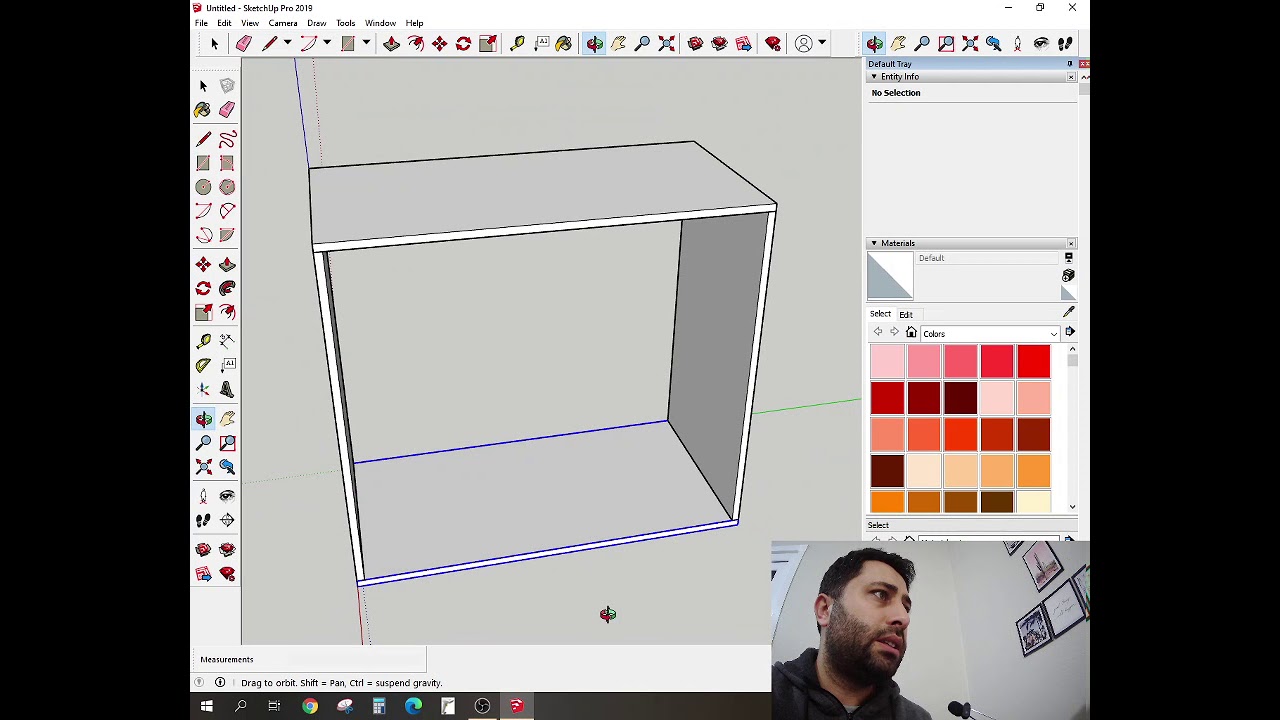Viewport: 1280px width, 720px height.
Task: Select the Pan hand tool in top toolbar
Action: click(x=618, y=43)
